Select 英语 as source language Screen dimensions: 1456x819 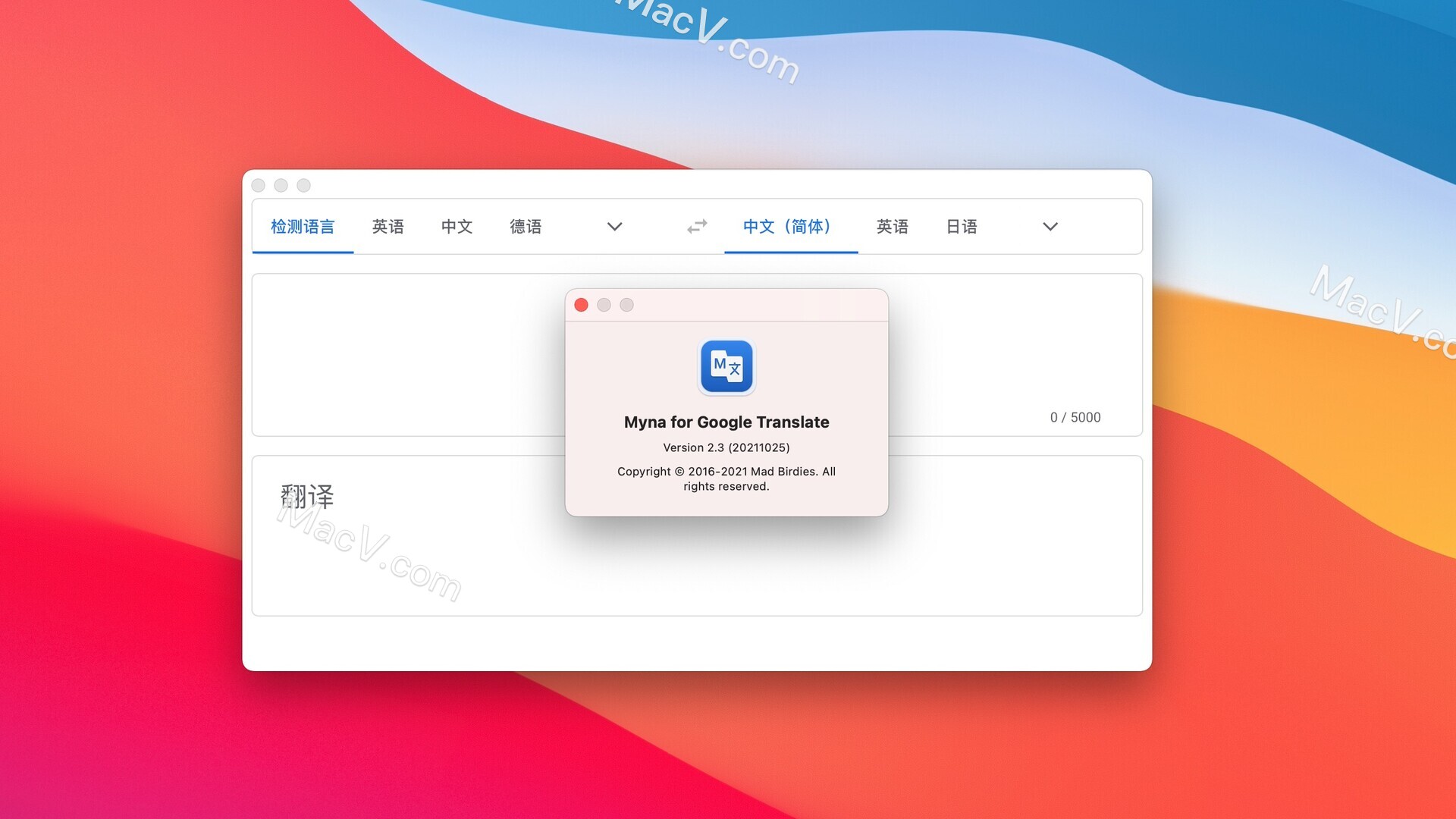(x=388, y=226)
